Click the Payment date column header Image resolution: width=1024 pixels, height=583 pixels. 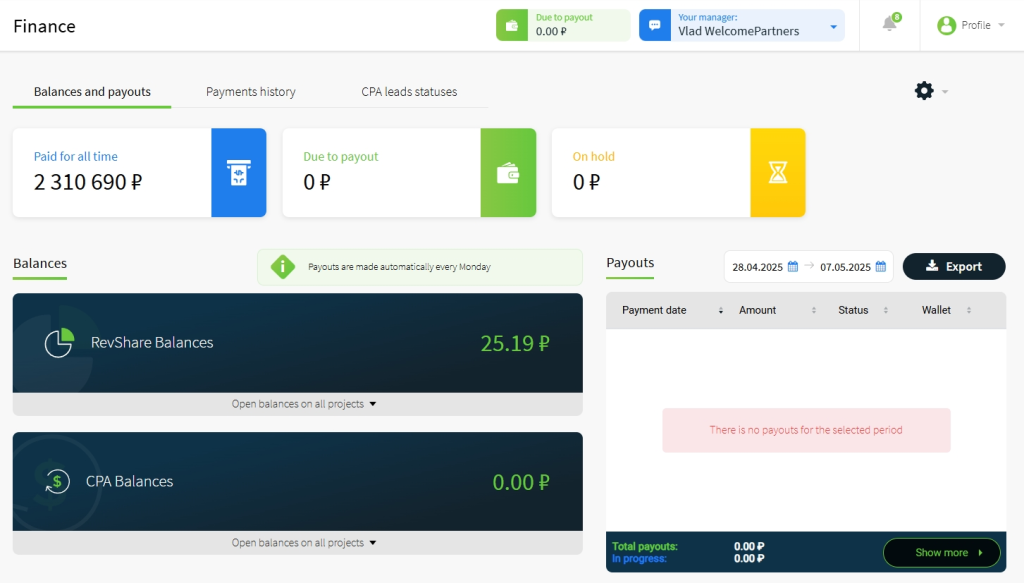click(654, 311)
